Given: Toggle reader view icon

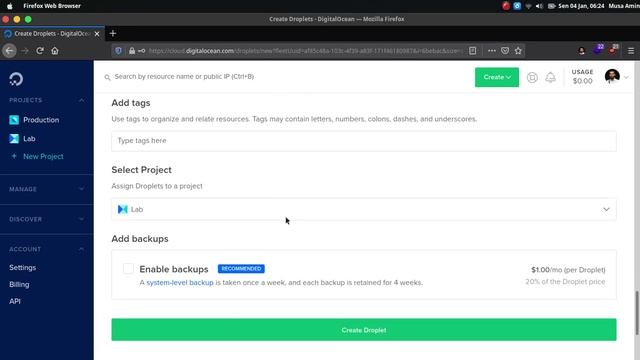Looking at the screenshot, I should 473,51.
